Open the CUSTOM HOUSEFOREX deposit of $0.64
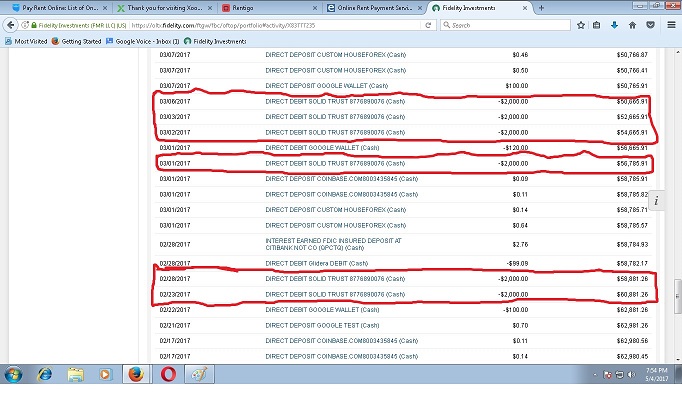This screenshot has width=682, height=402. click(336, 225)
